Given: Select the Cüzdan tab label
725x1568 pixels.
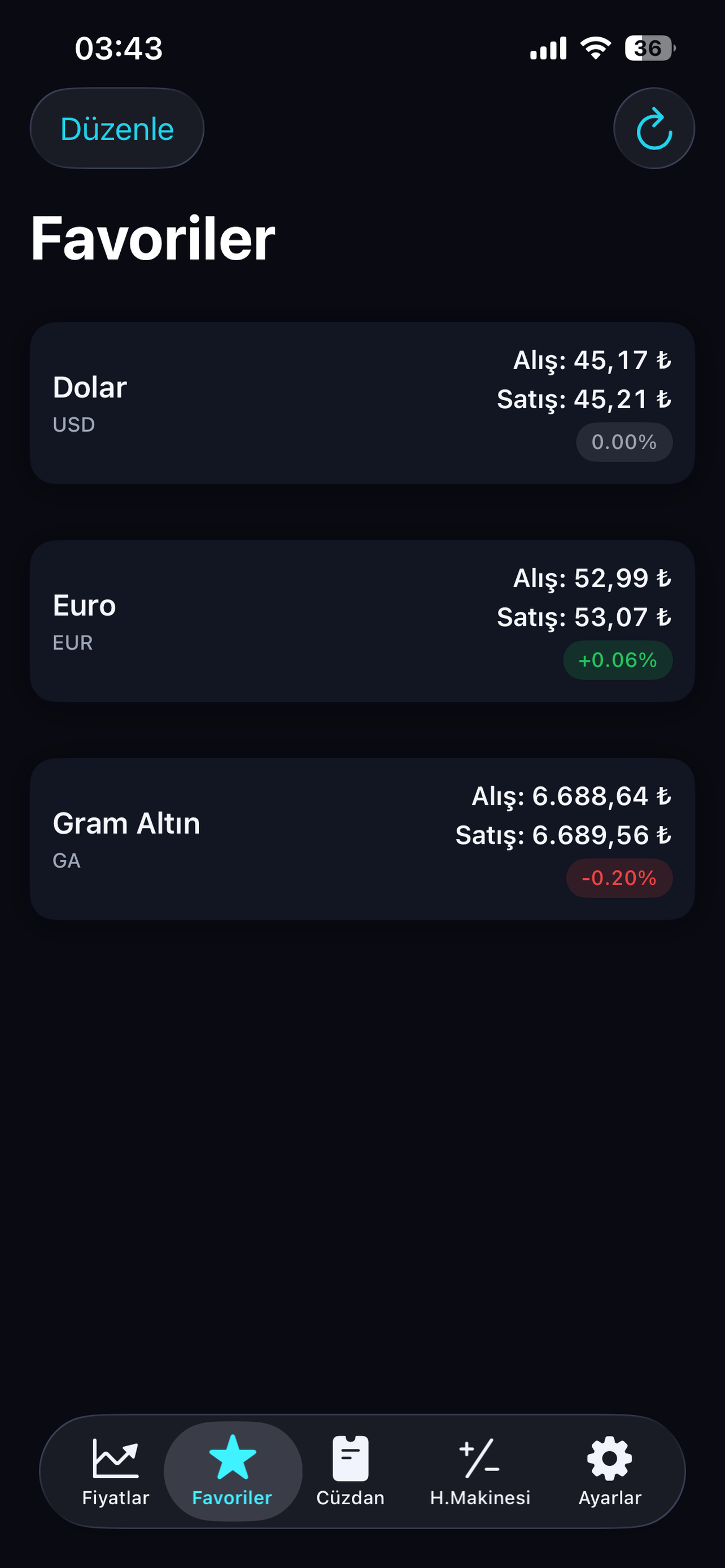Looking at the screenshot, I should point(350,1497).
